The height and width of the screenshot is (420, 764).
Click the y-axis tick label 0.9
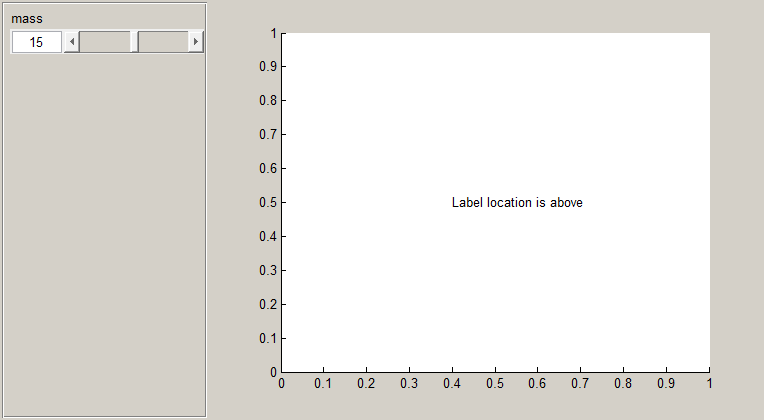pos(266,67)
